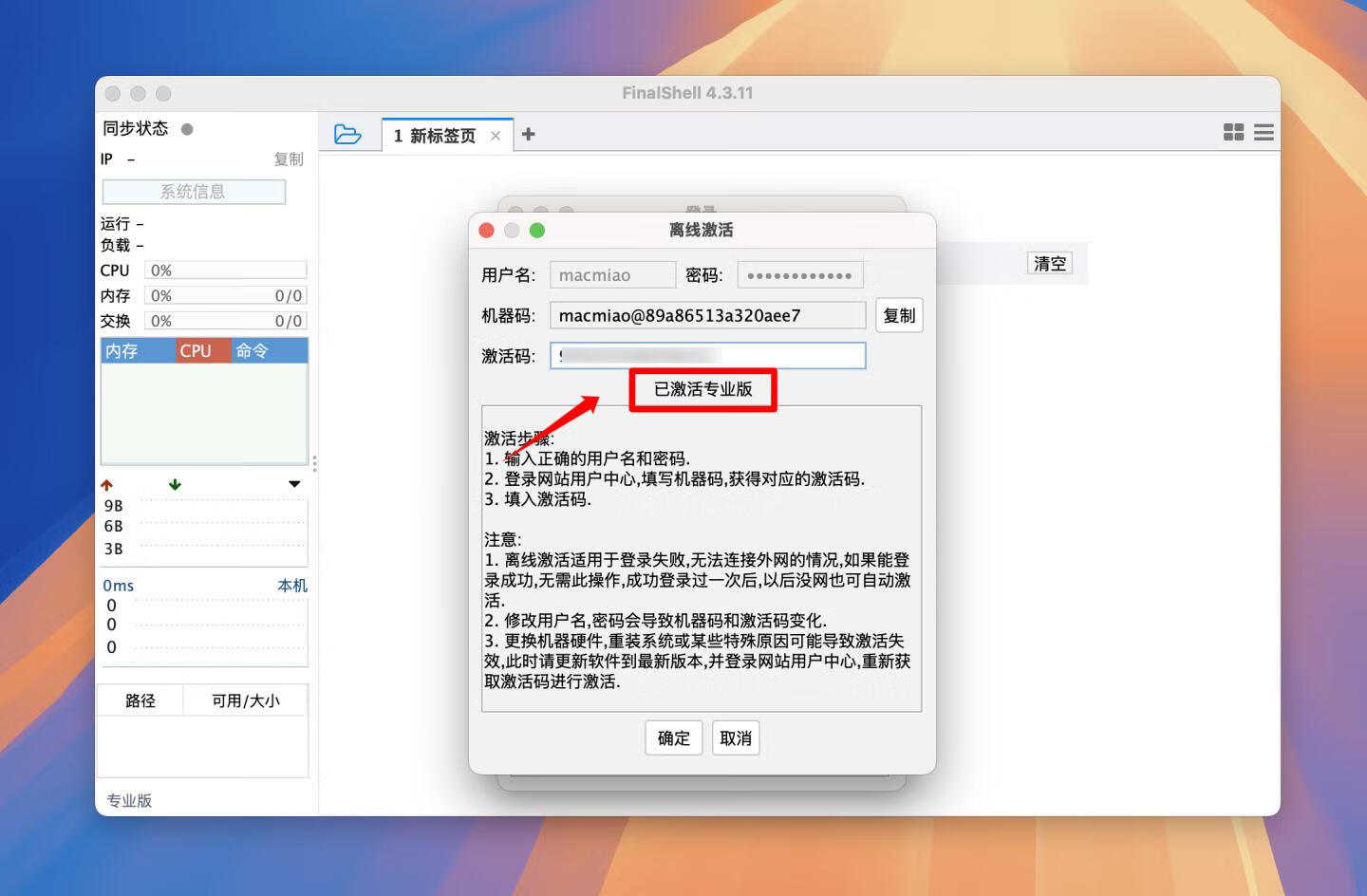
Task: Cancel the dialog with 取消 button
Action: 736,737
